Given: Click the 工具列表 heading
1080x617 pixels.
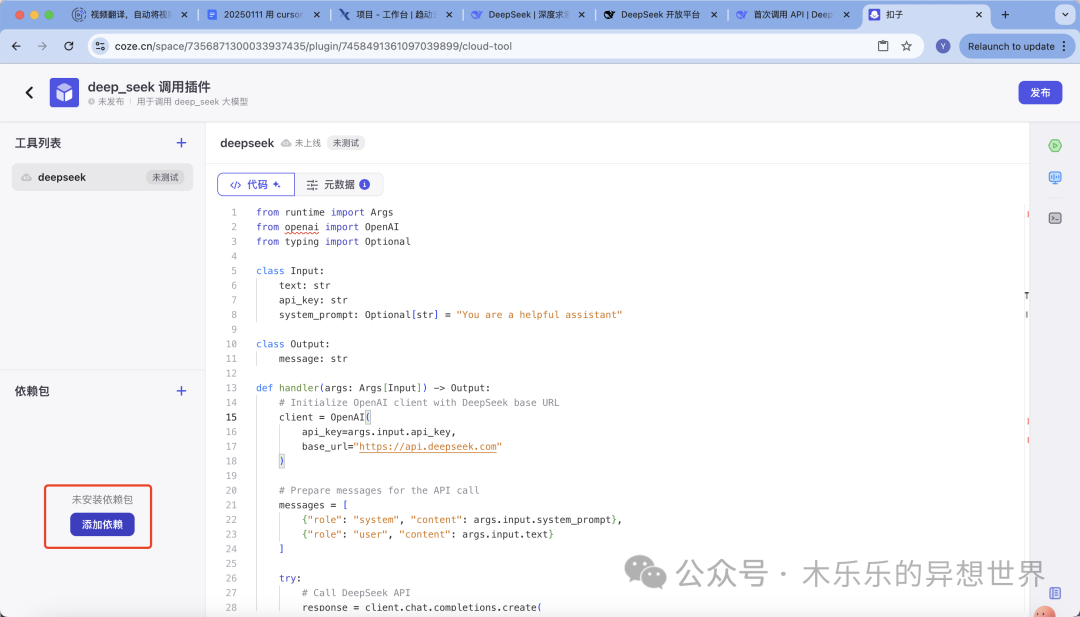Looking at the screenshot, I should tap(38, 143).
